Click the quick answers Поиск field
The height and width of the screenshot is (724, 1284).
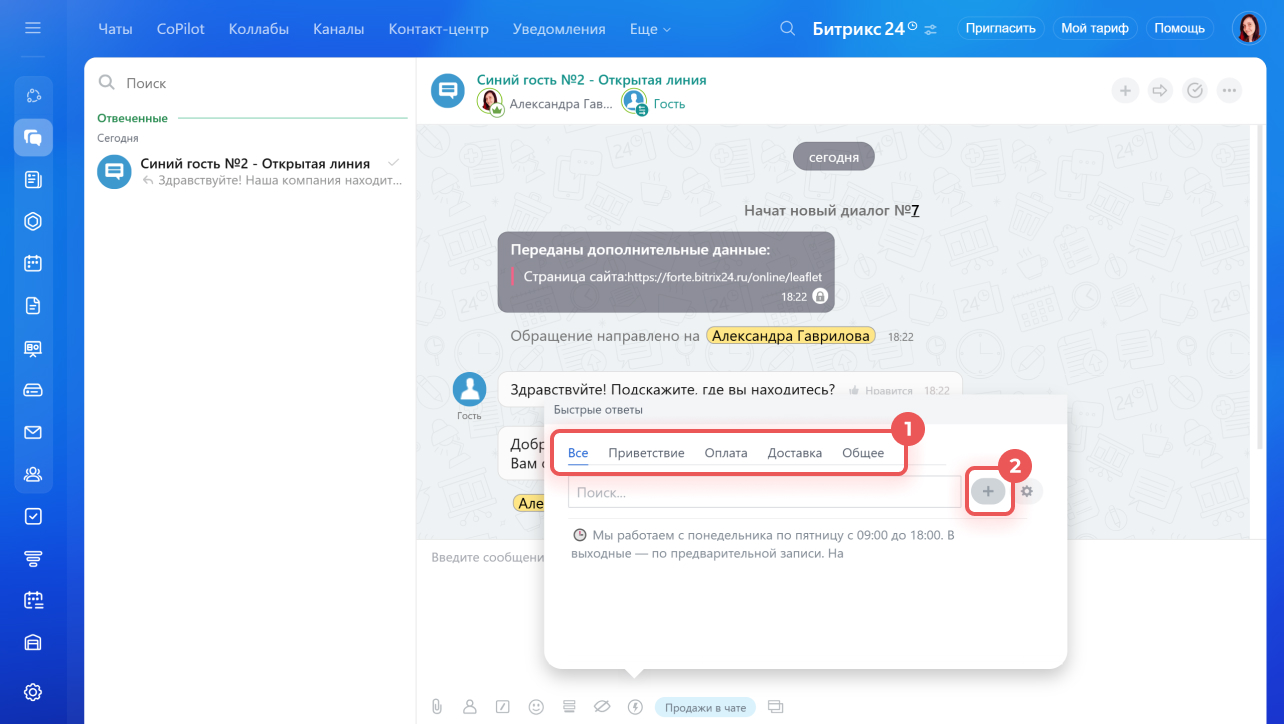[764, 492]
